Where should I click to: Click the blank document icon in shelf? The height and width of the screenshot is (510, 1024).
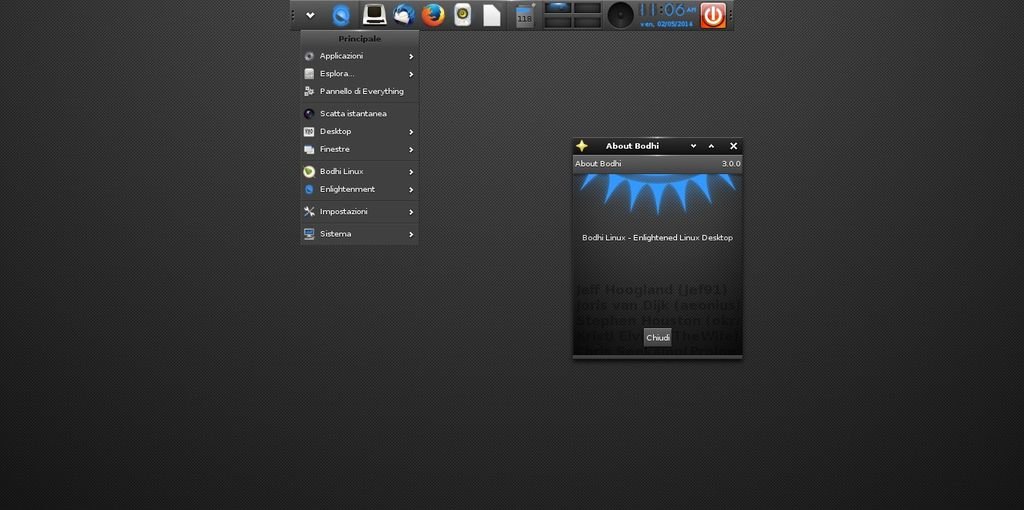click(492, 15)
